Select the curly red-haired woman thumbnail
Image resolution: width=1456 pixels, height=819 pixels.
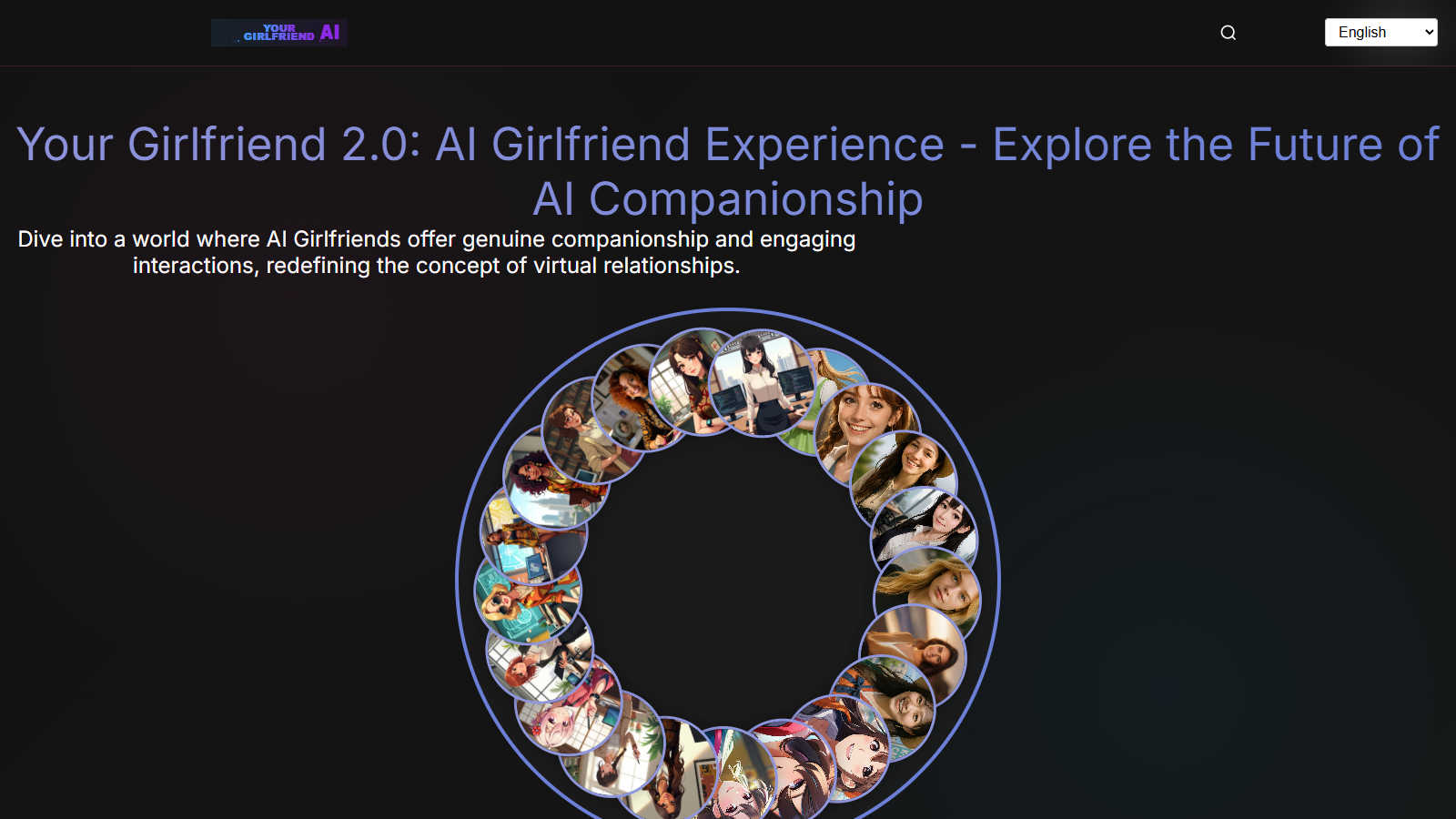[645, 398]
